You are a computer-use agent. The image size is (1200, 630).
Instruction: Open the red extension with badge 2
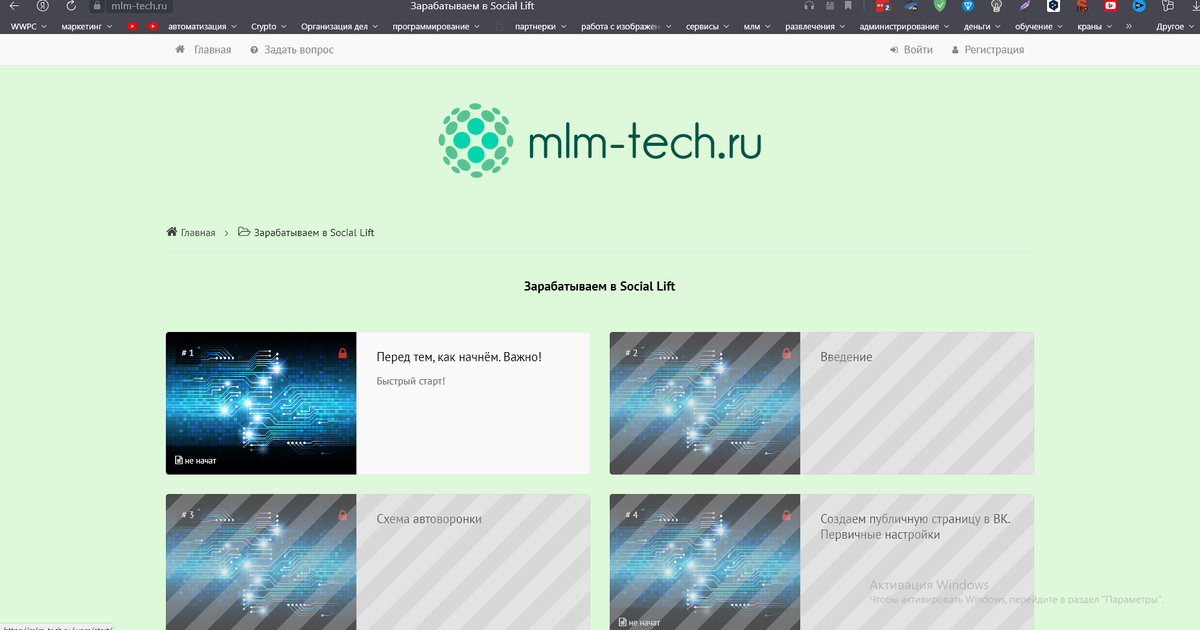[x=882, y=6]
